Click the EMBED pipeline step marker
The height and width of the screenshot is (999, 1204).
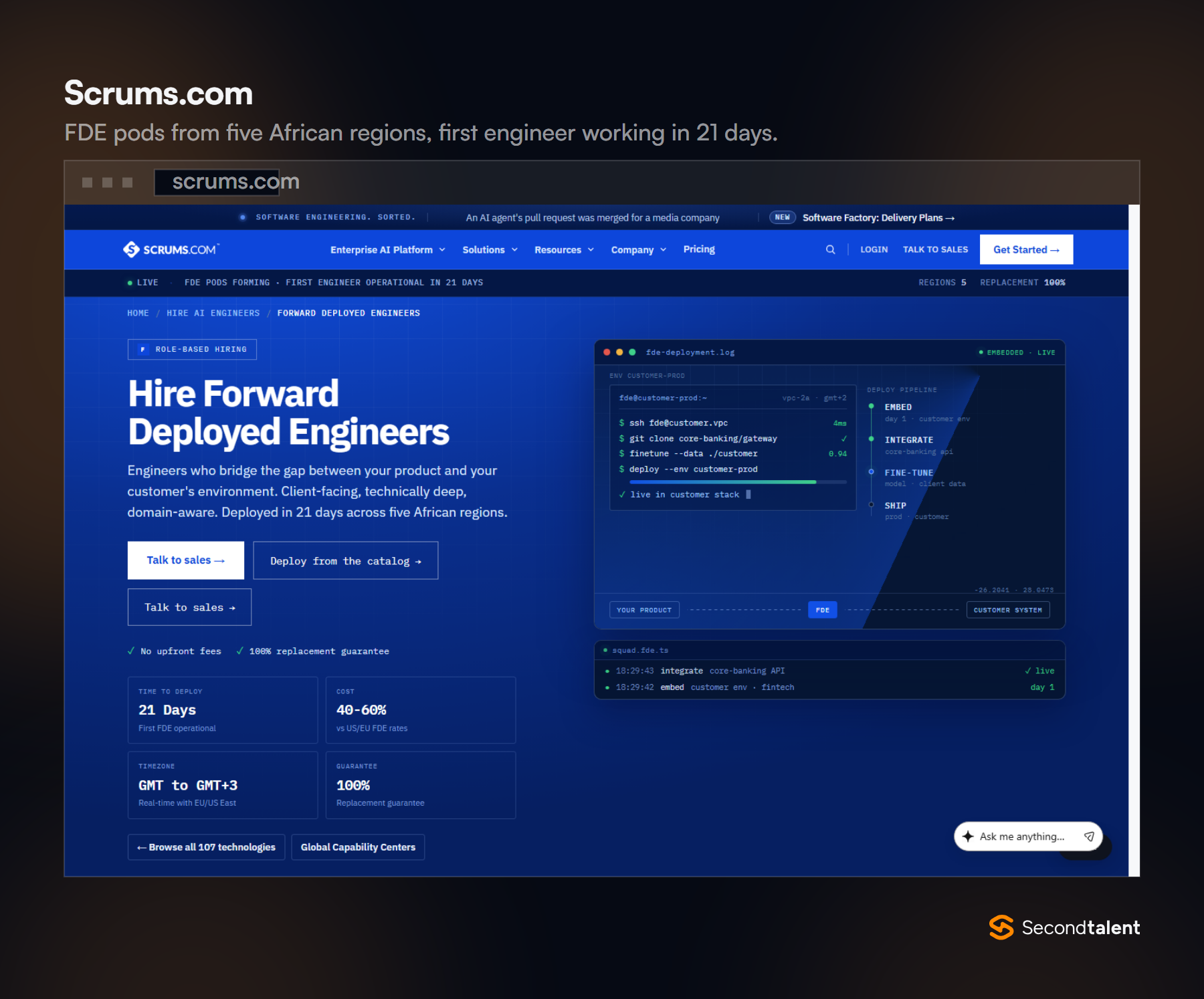(871, 407)
